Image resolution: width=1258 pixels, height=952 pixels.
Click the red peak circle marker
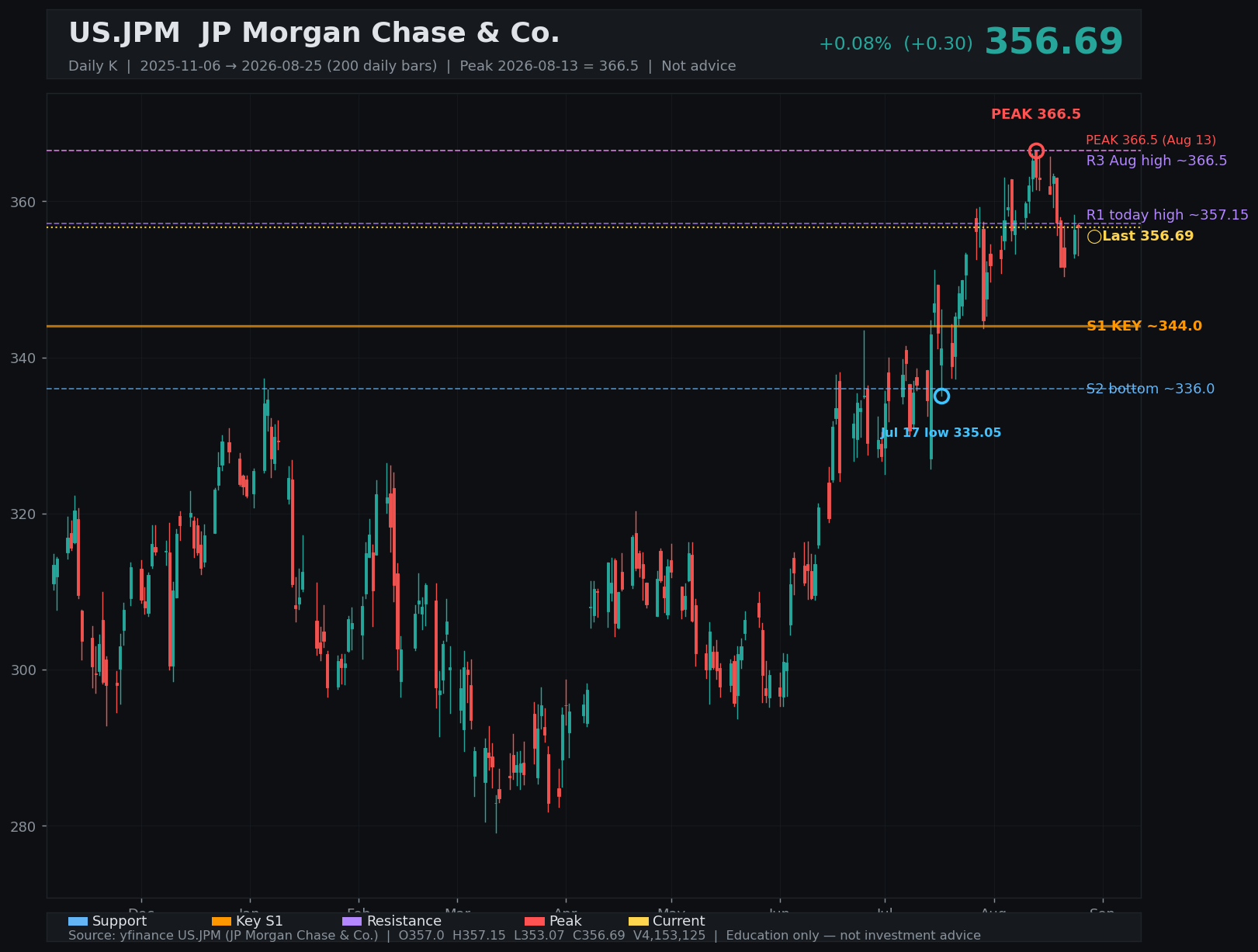(x=1036, y=151)
